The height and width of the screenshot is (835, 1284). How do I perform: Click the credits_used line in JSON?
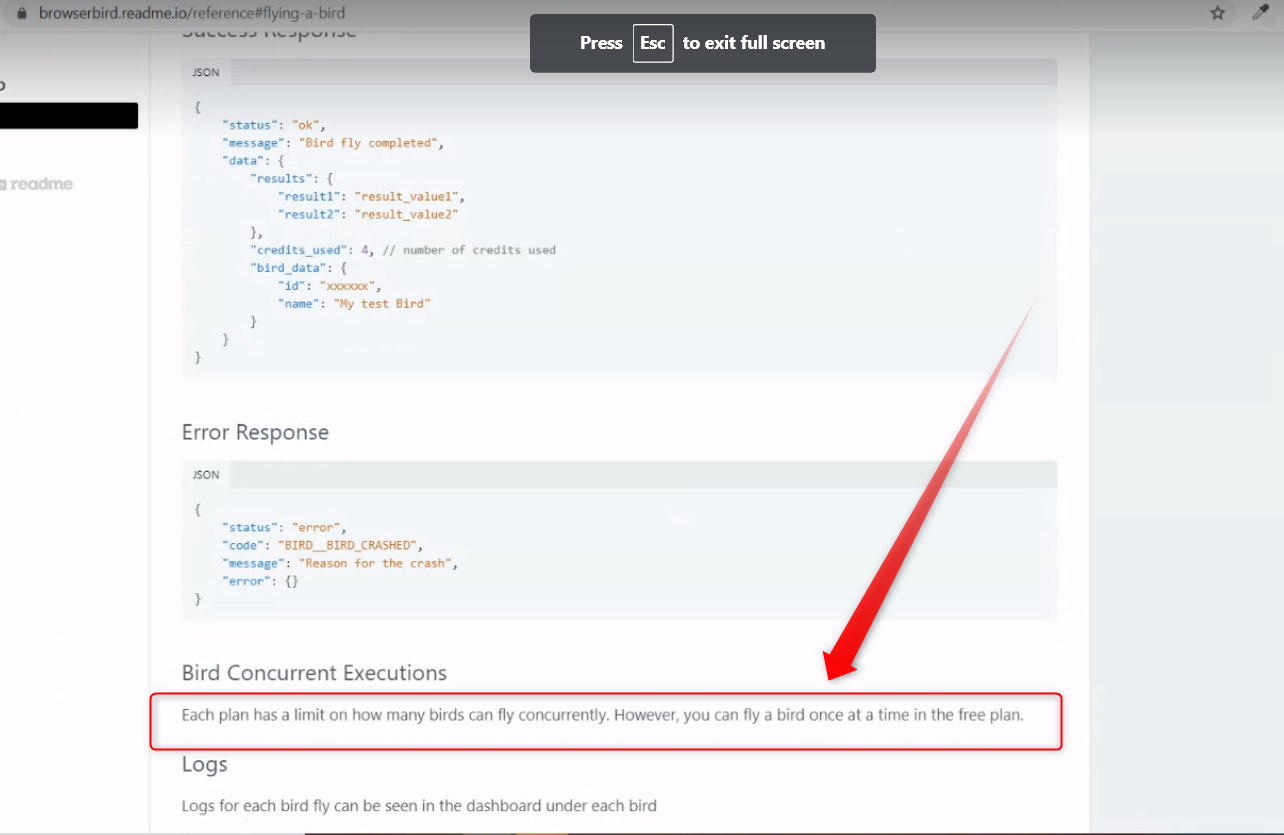click(x=402, y=250)
